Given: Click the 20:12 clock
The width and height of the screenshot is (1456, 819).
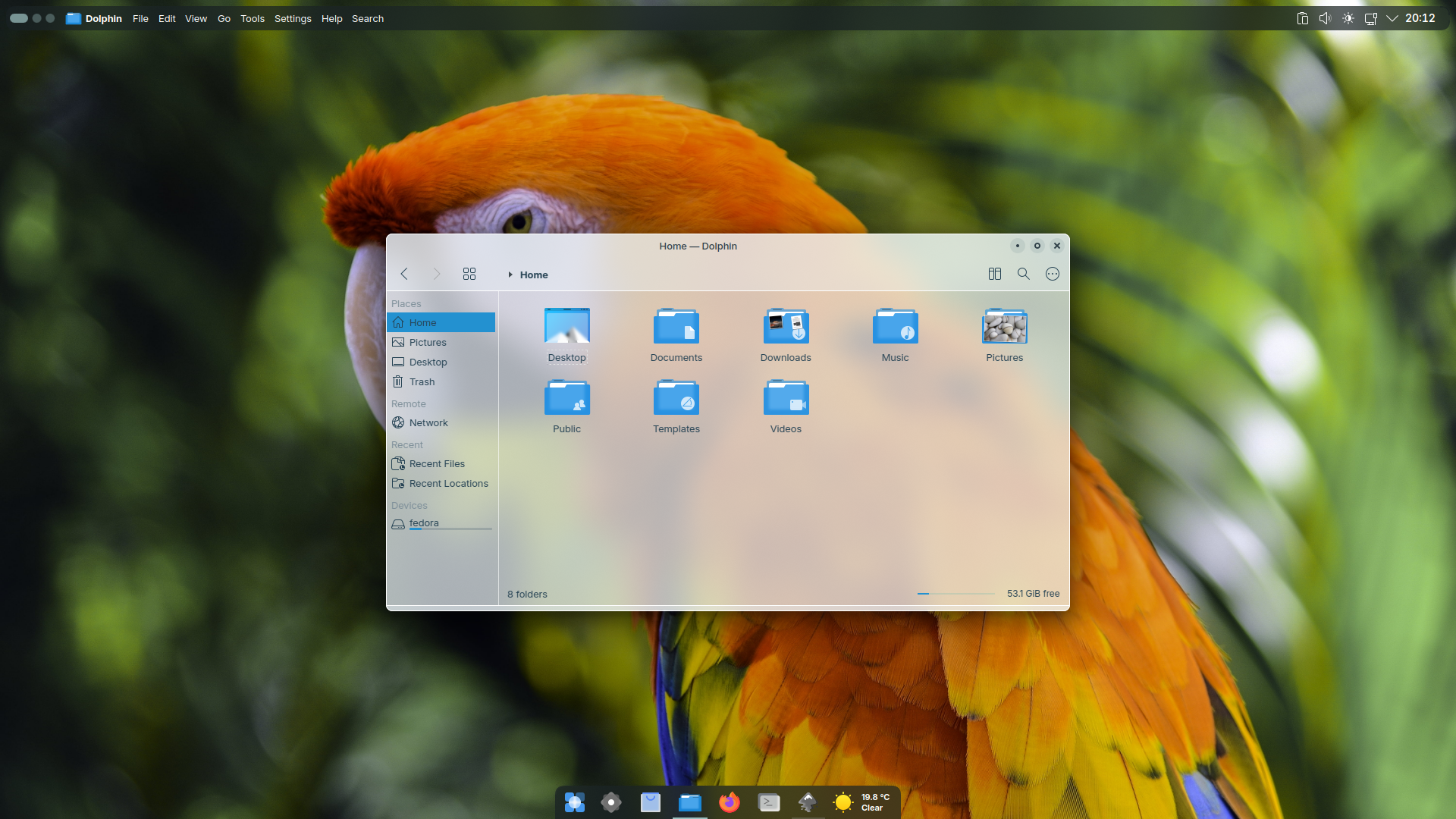Looking at the screenshot, I should pos(1420,18).
